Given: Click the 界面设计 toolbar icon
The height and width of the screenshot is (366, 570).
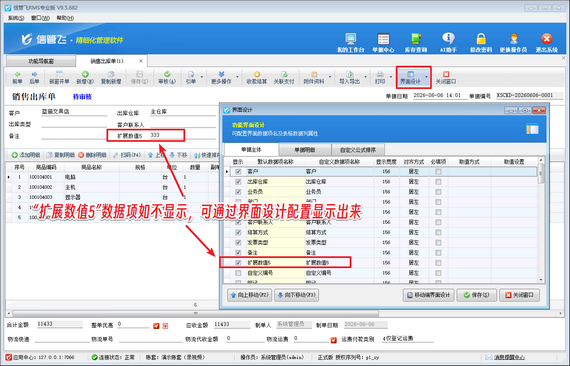Looking at the screenshot, I should click(x=410, y=77).
